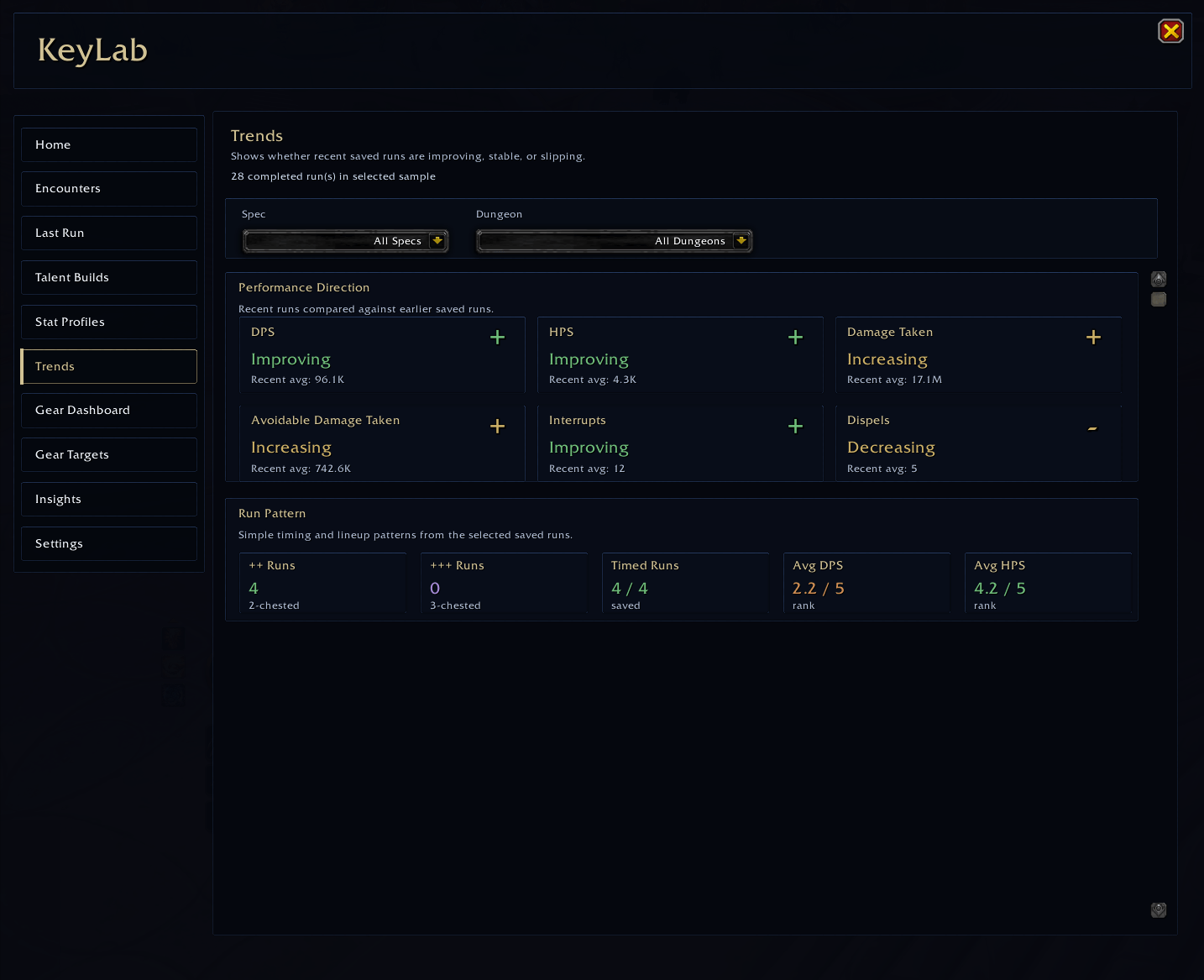1204x980 pixels.
Task: Open KeyLab Settings
Action: pos(109,544)
